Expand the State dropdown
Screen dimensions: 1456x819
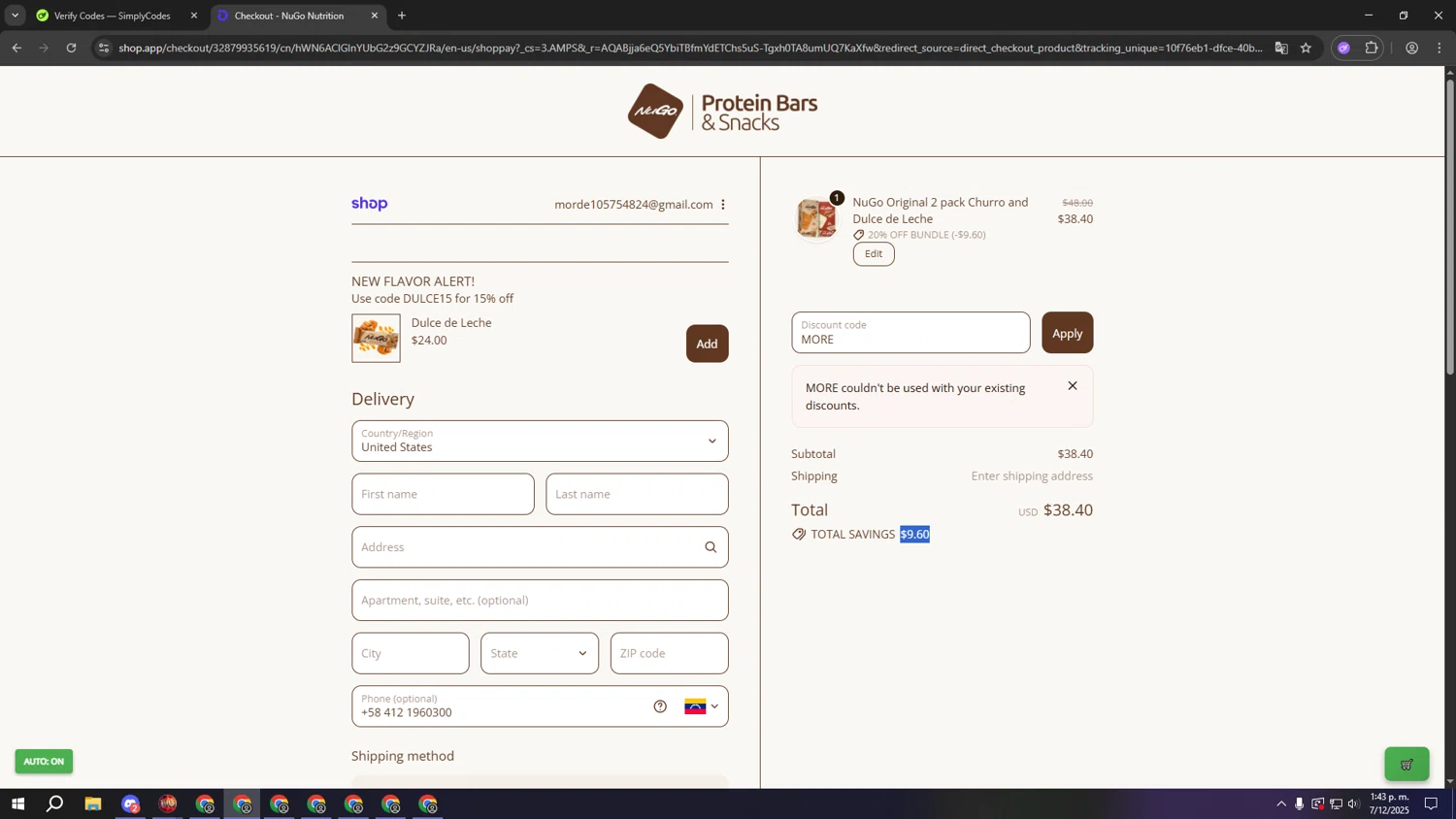point(540,653)
